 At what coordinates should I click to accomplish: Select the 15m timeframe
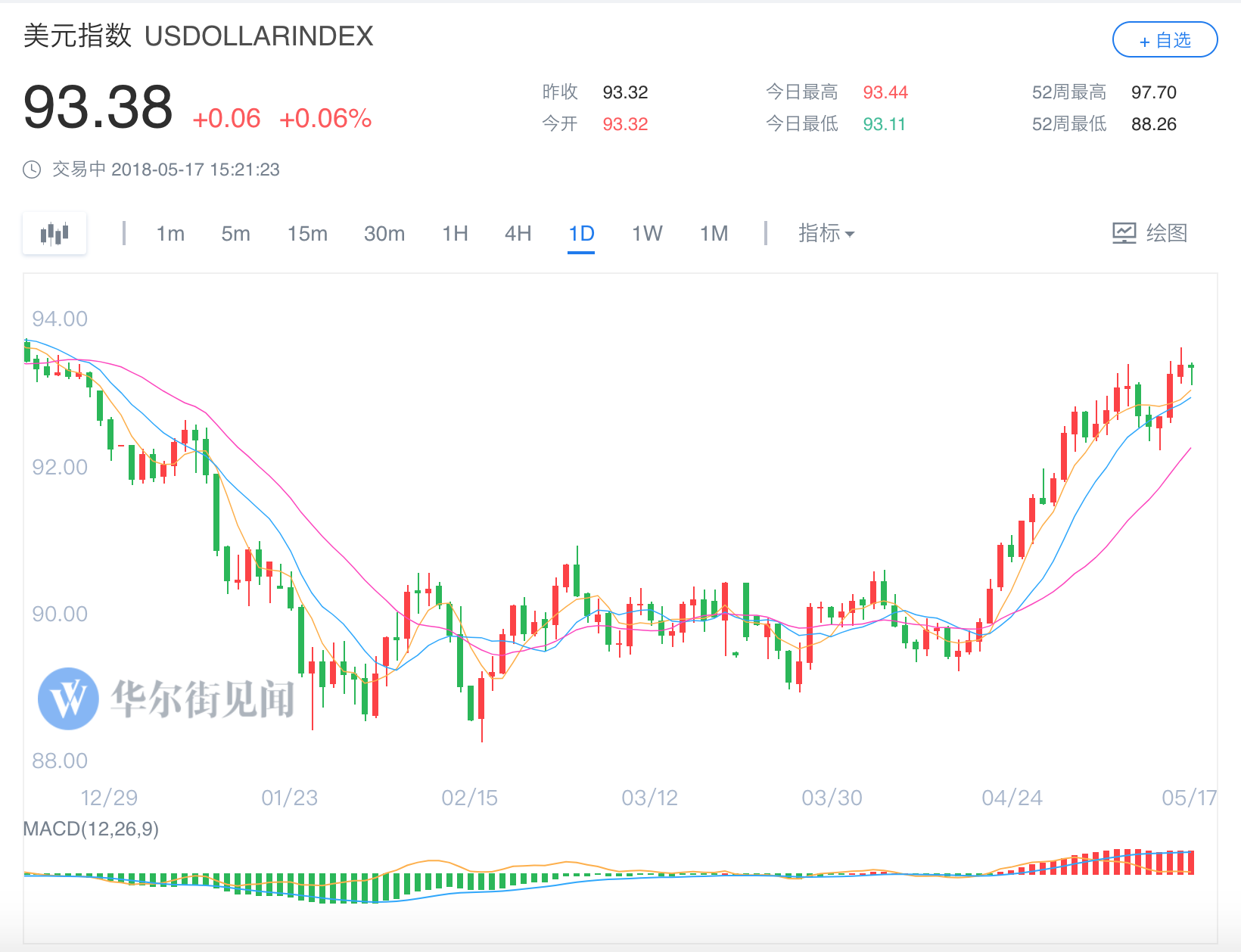(307, 233)
